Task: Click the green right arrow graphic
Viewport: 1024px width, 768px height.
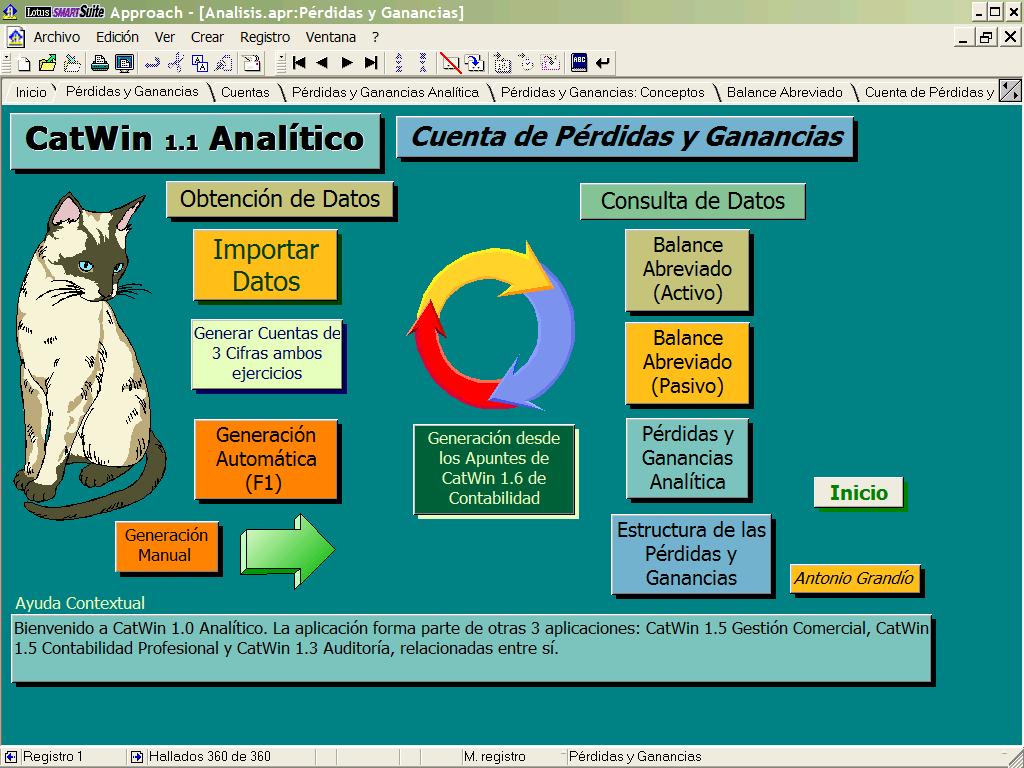Action: (x=288, y=551)
